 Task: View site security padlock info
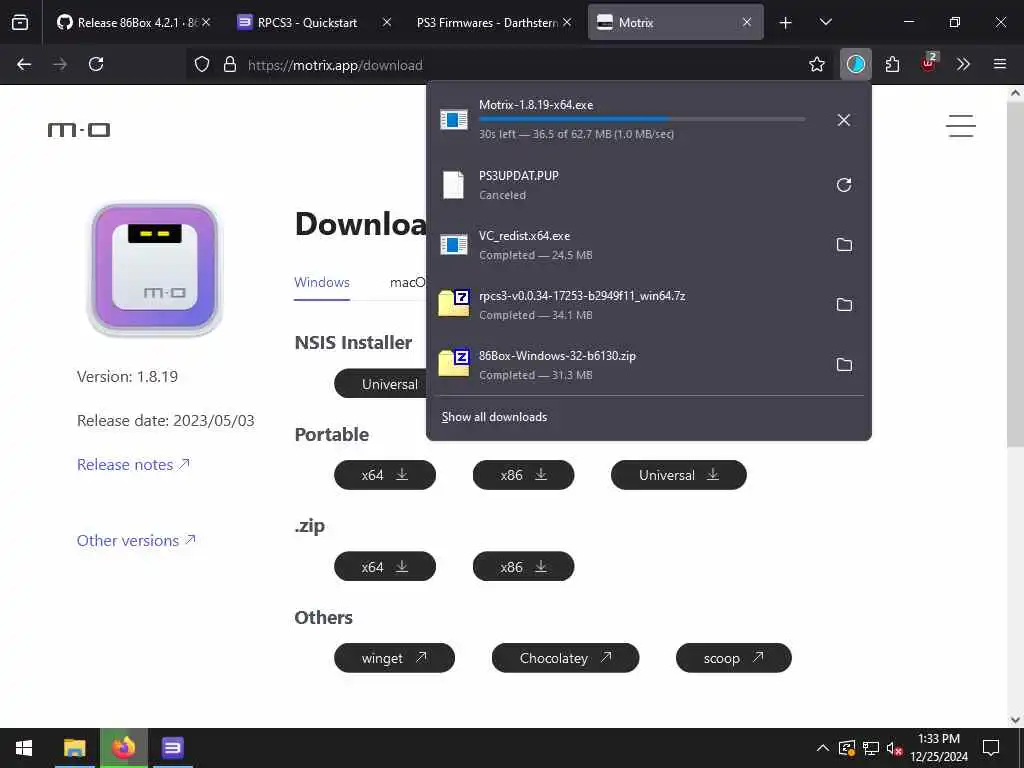coord(229,65)
